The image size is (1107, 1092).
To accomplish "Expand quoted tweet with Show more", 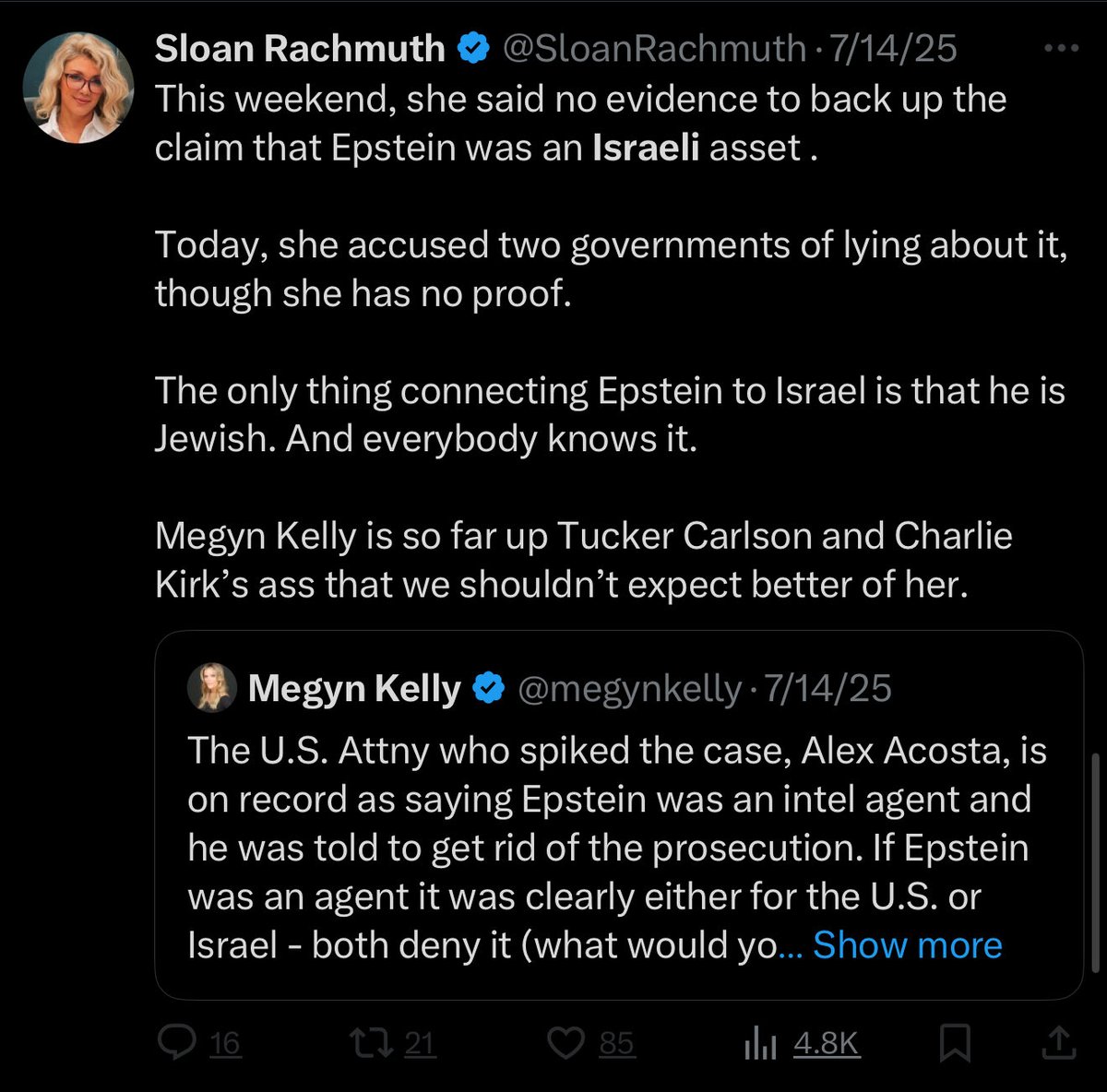I will 907,944.
